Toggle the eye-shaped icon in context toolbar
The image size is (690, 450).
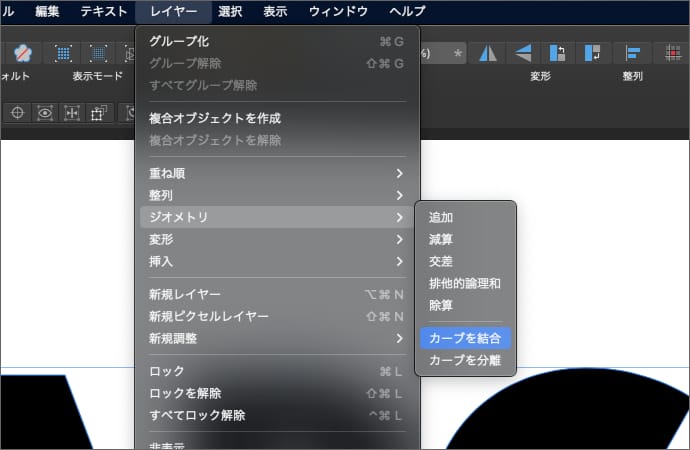[44, 113]
